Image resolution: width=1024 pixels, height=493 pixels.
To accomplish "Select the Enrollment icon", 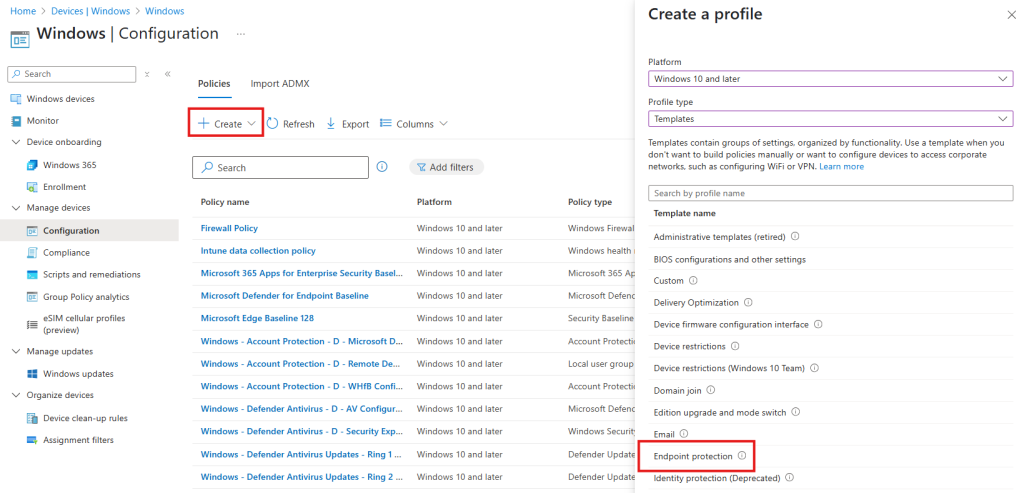I will coord(32,187).
